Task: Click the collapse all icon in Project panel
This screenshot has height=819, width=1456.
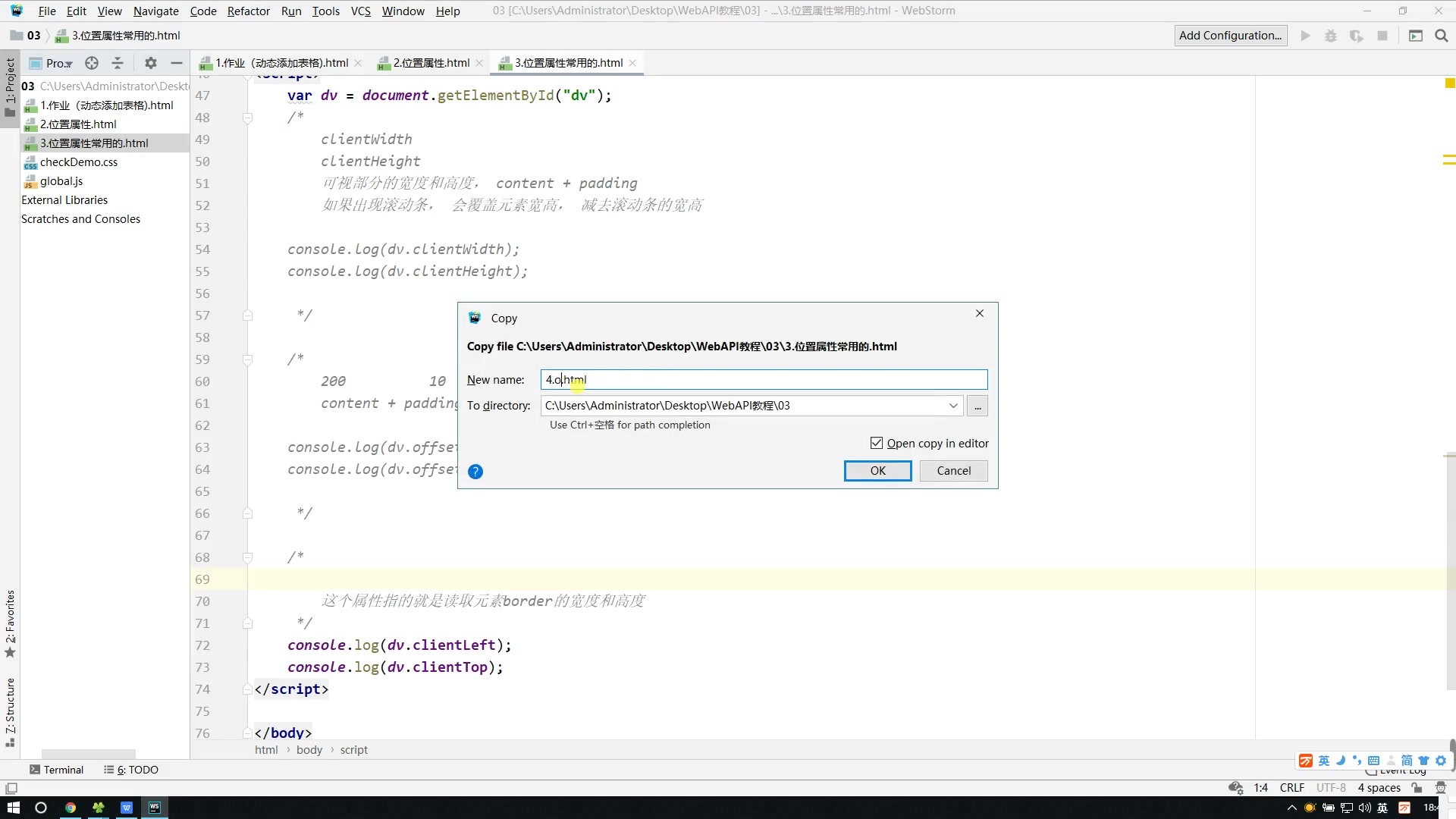Action: [x=118, y=63]
